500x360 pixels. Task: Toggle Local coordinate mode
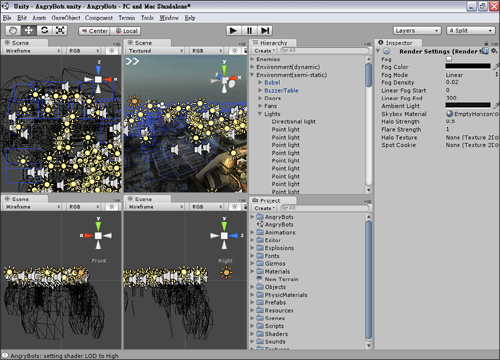click(126, 31)
